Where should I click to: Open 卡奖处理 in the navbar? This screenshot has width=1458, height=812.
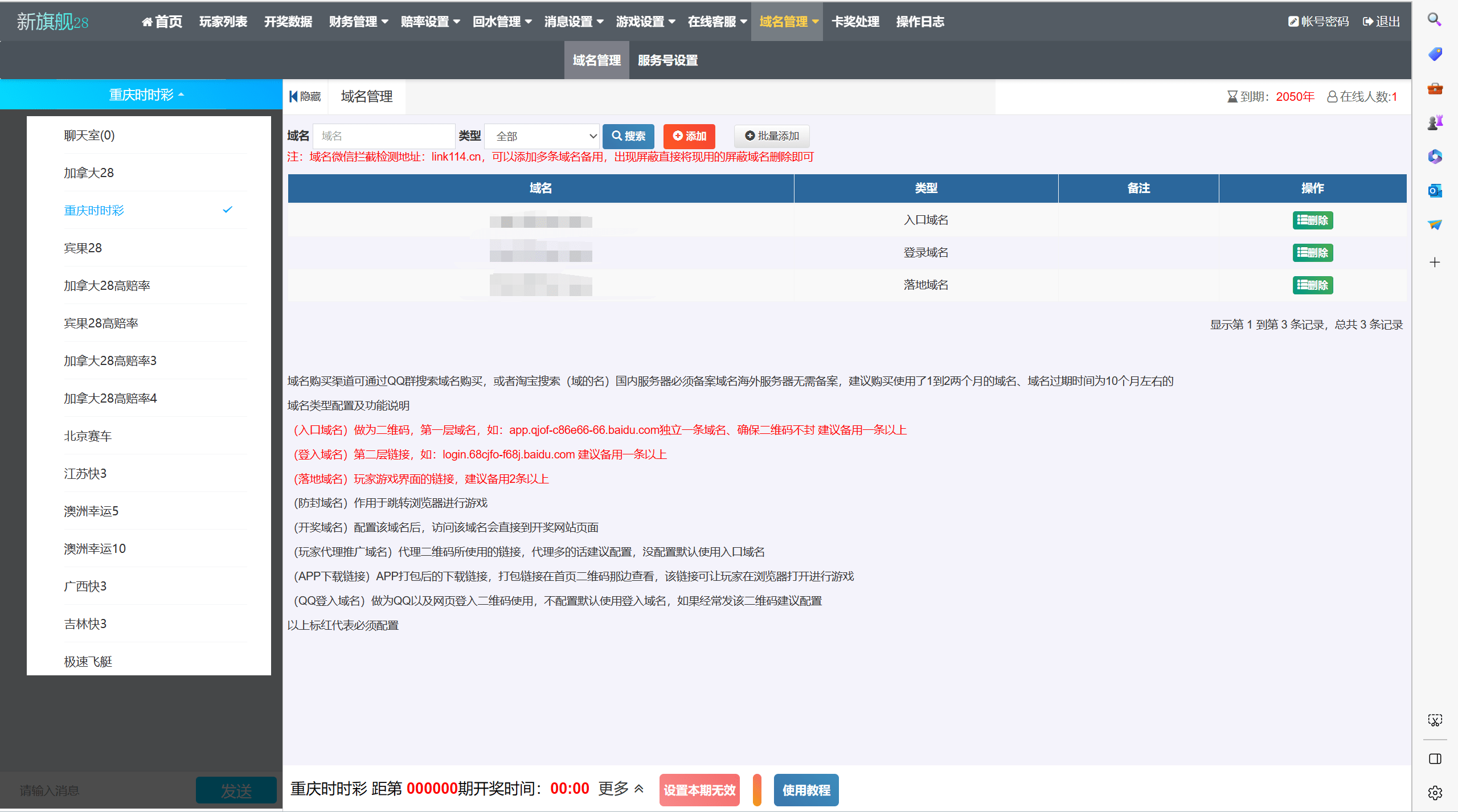click(x=855, y=22)
